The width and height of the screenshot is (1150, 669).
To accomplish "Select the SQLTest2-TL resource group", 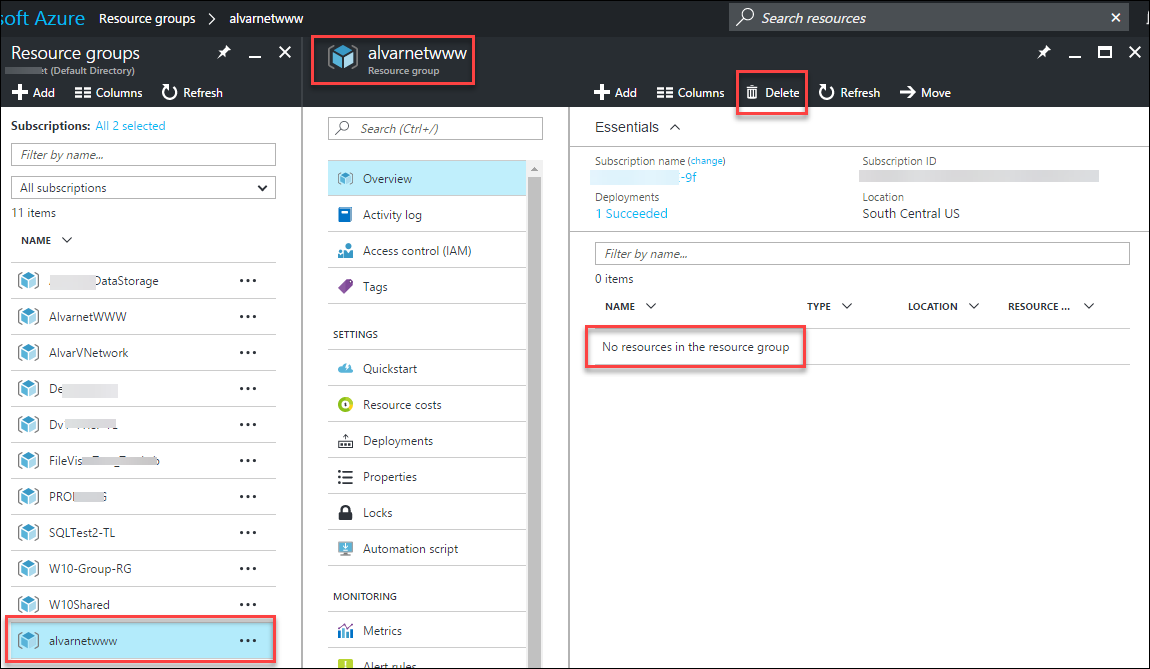I will (144, 532).
